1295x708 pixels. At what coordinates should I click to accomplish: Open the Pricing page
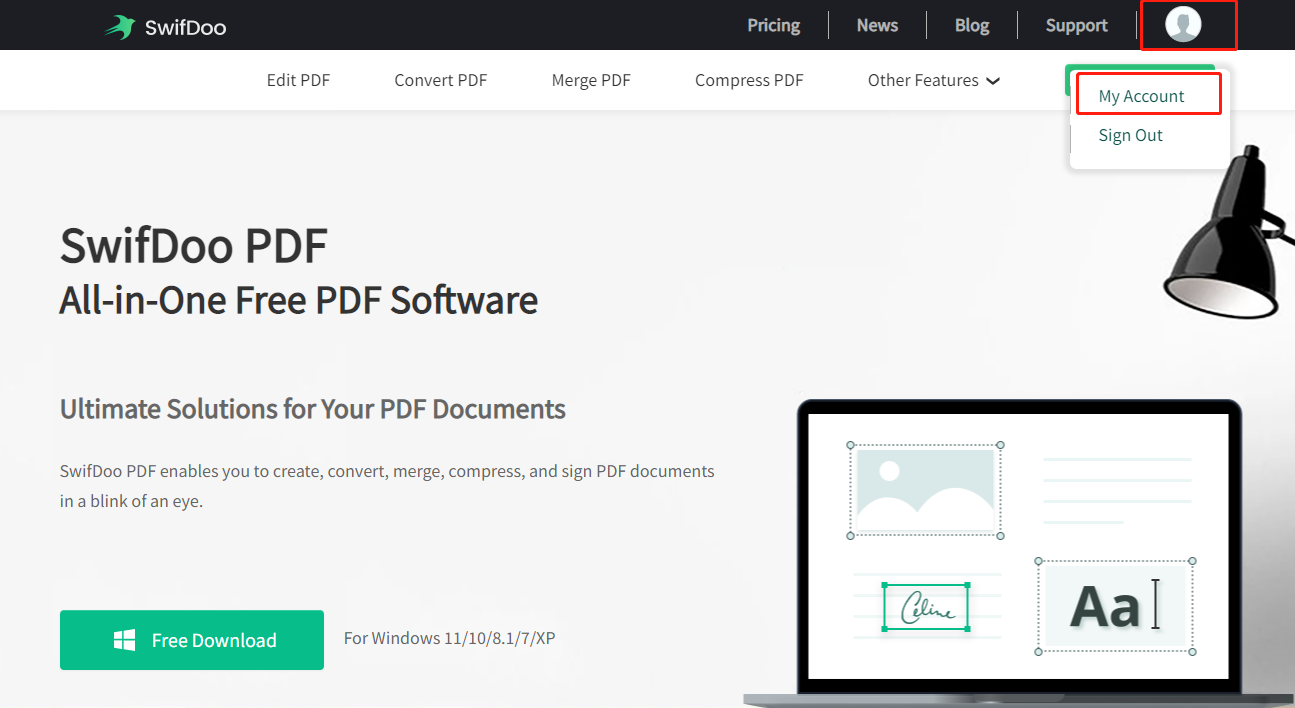[774, 26]
